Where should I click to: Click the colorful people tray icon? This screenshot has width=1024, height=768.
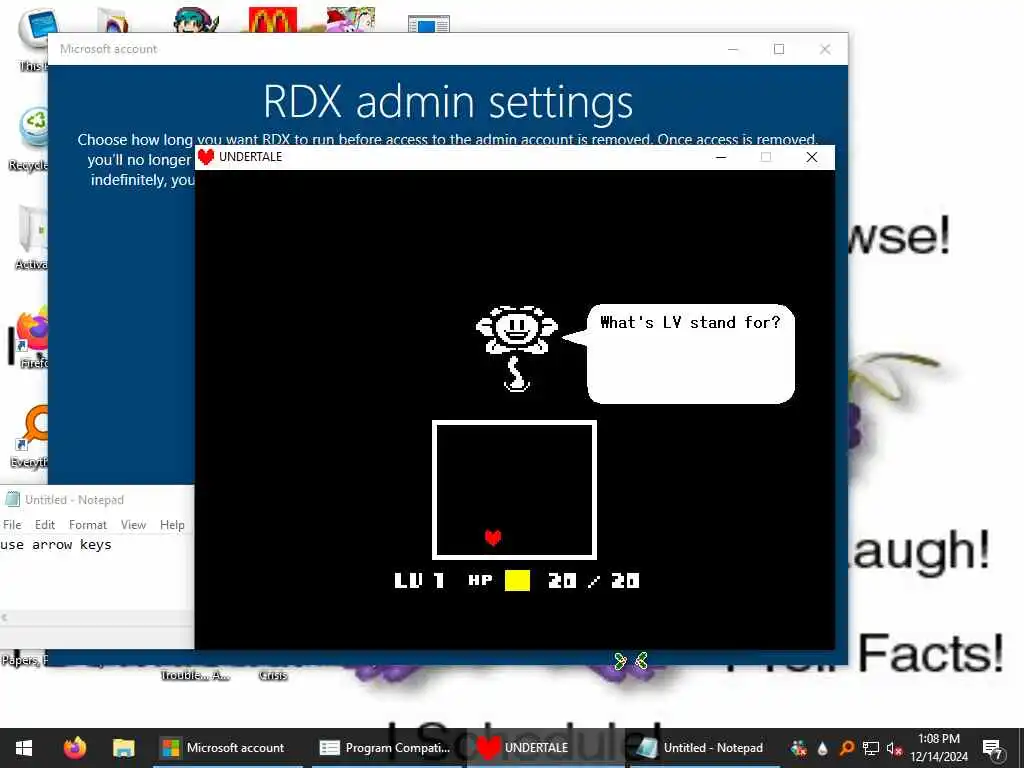coord(798,748)
